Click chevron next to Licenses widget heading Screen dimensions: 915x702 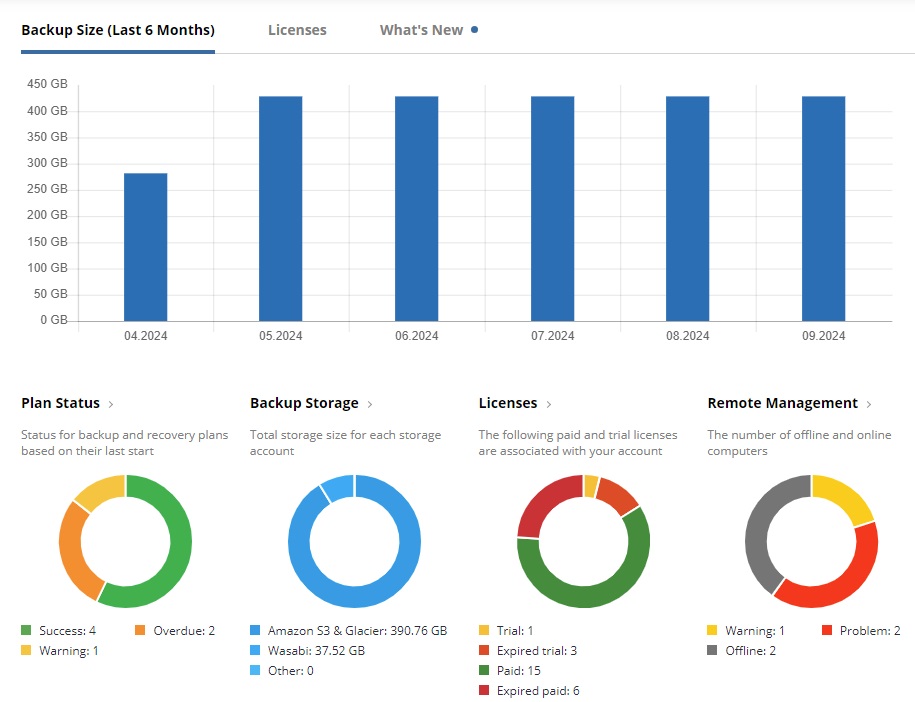click(548, 404)
